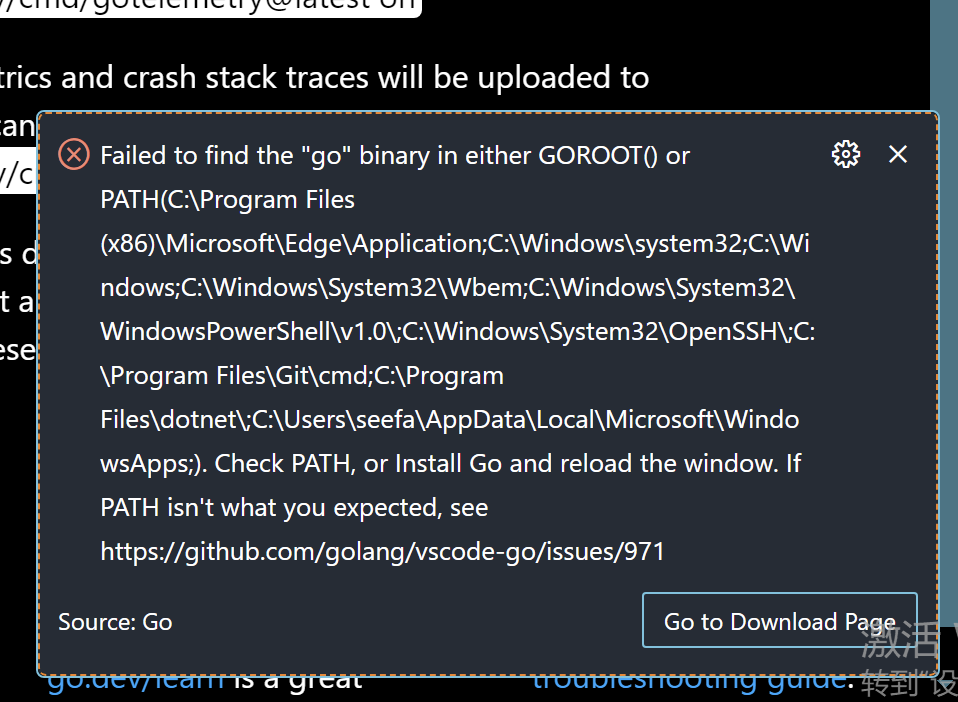Click the 'Check PATH, or Install Go' line
The image size is (958, 702).
pos(450,464)
